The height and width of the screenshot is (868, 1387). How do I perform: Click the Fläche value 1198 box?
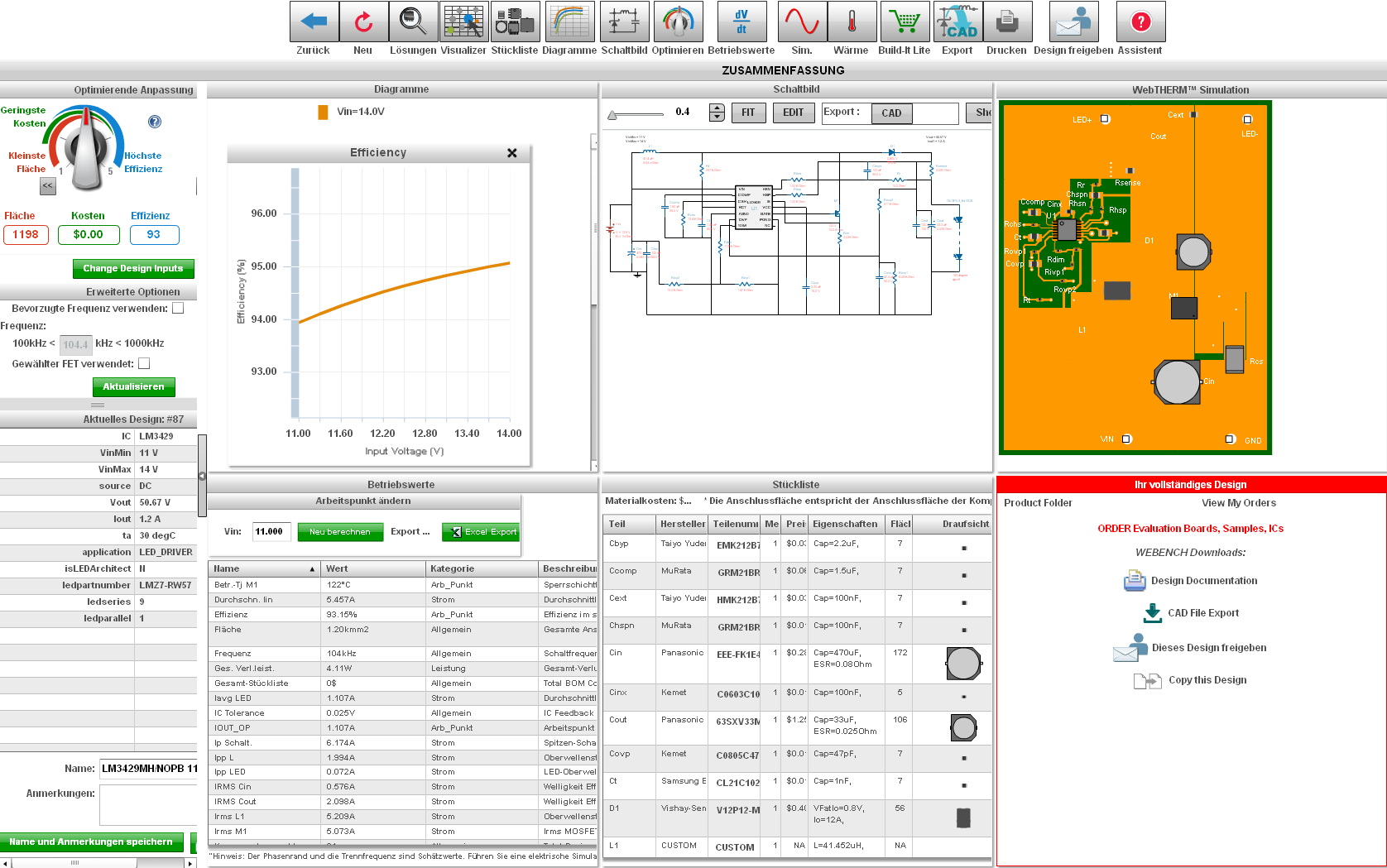[x=26, y=235]
